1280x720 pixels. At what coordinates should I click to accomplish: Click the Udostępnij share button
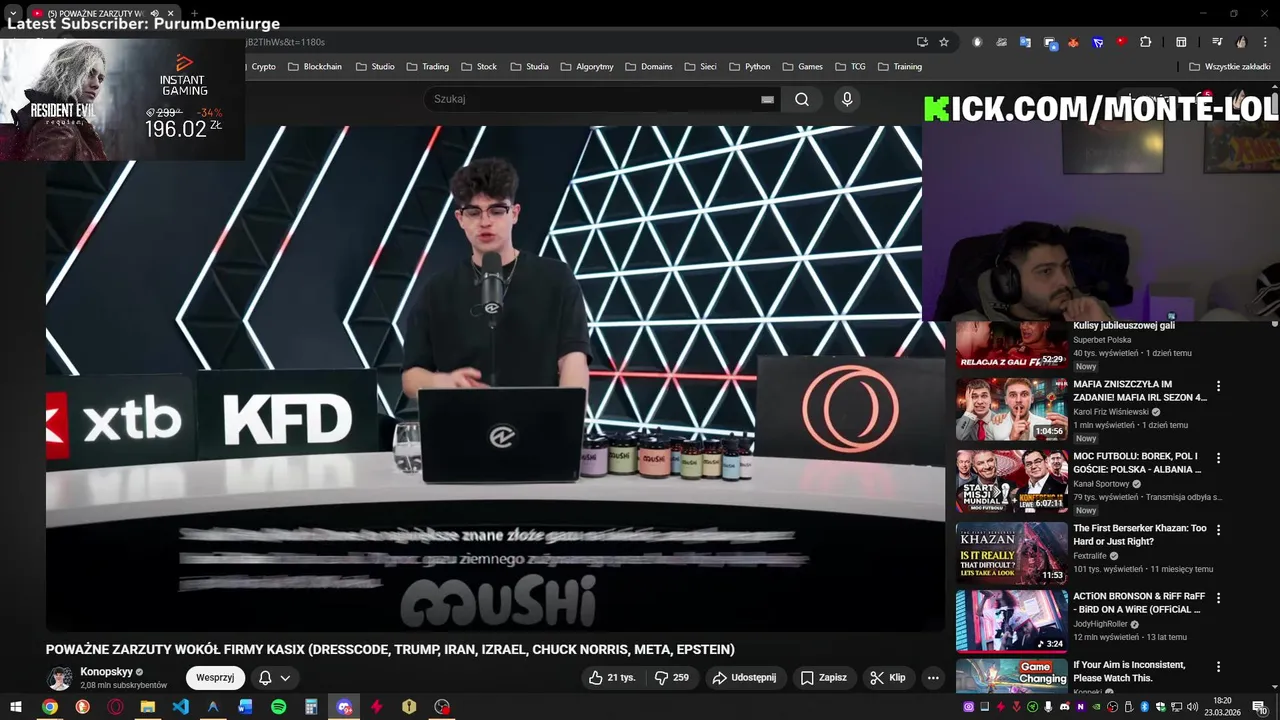(744, 677)
